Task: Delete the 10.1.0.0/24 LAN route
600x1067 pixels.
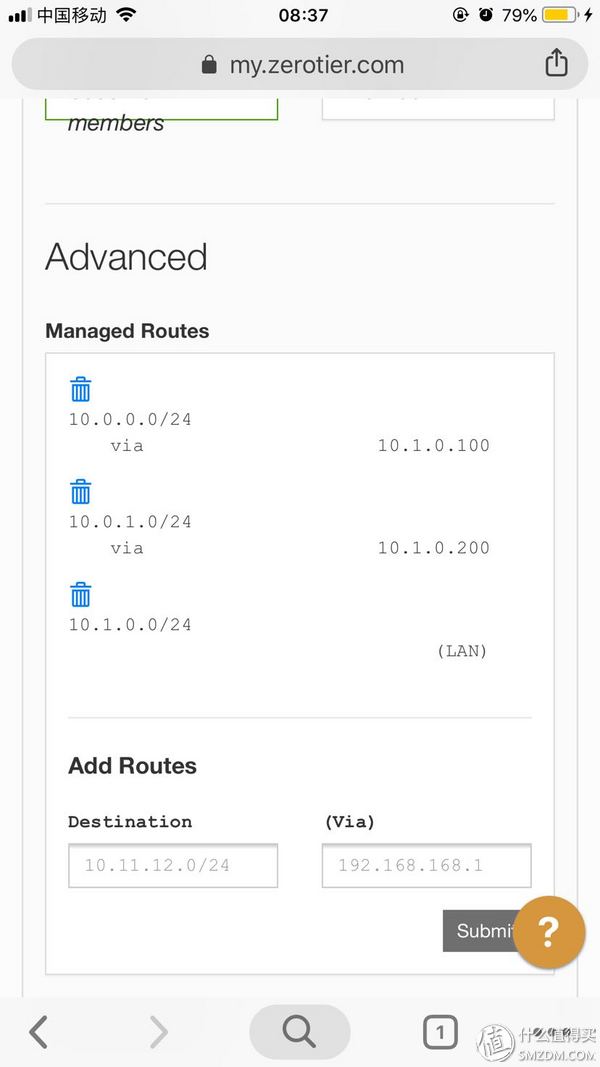Action: (80, 594)
